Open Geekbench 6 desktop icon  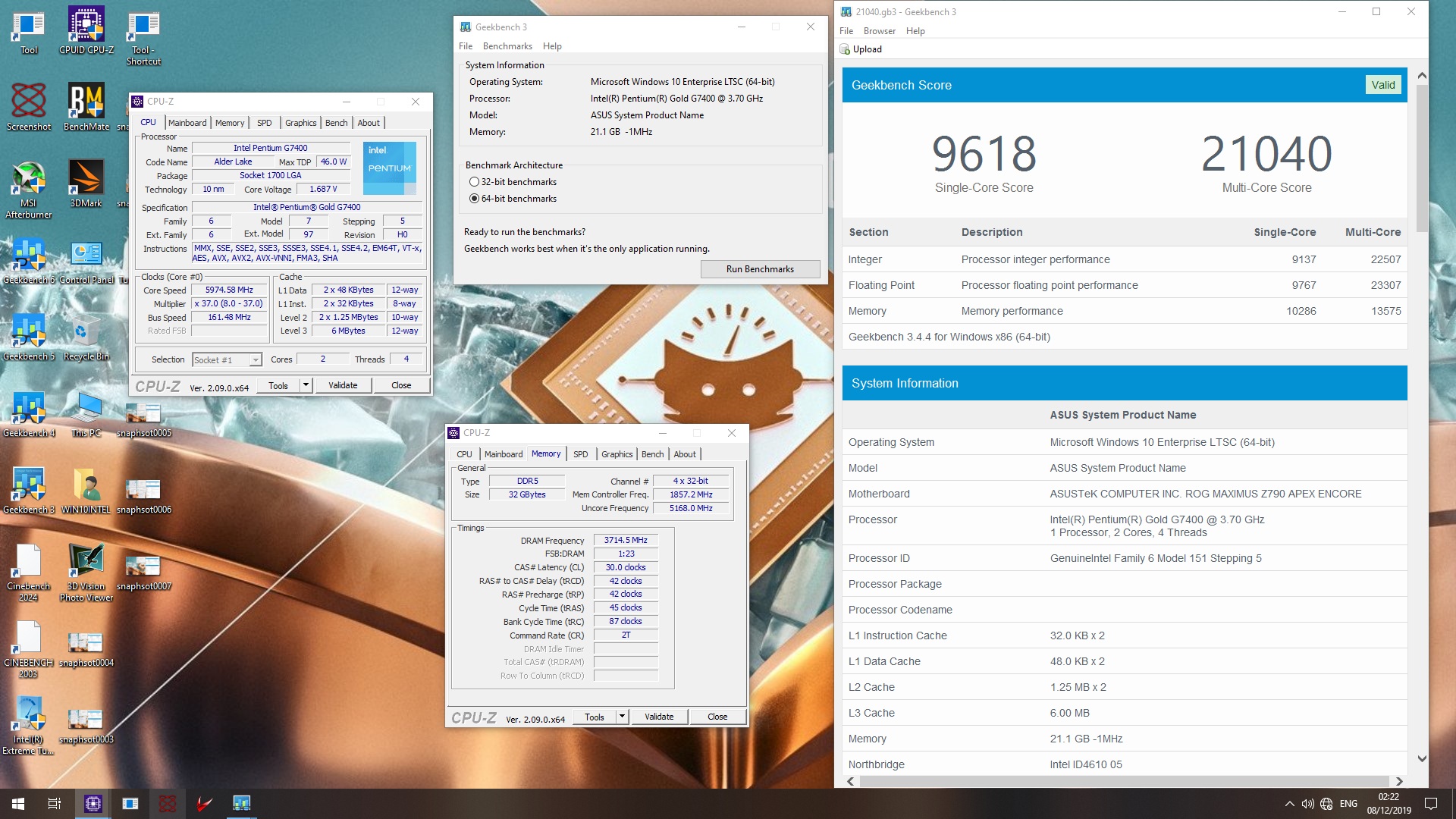click(29, 260)
